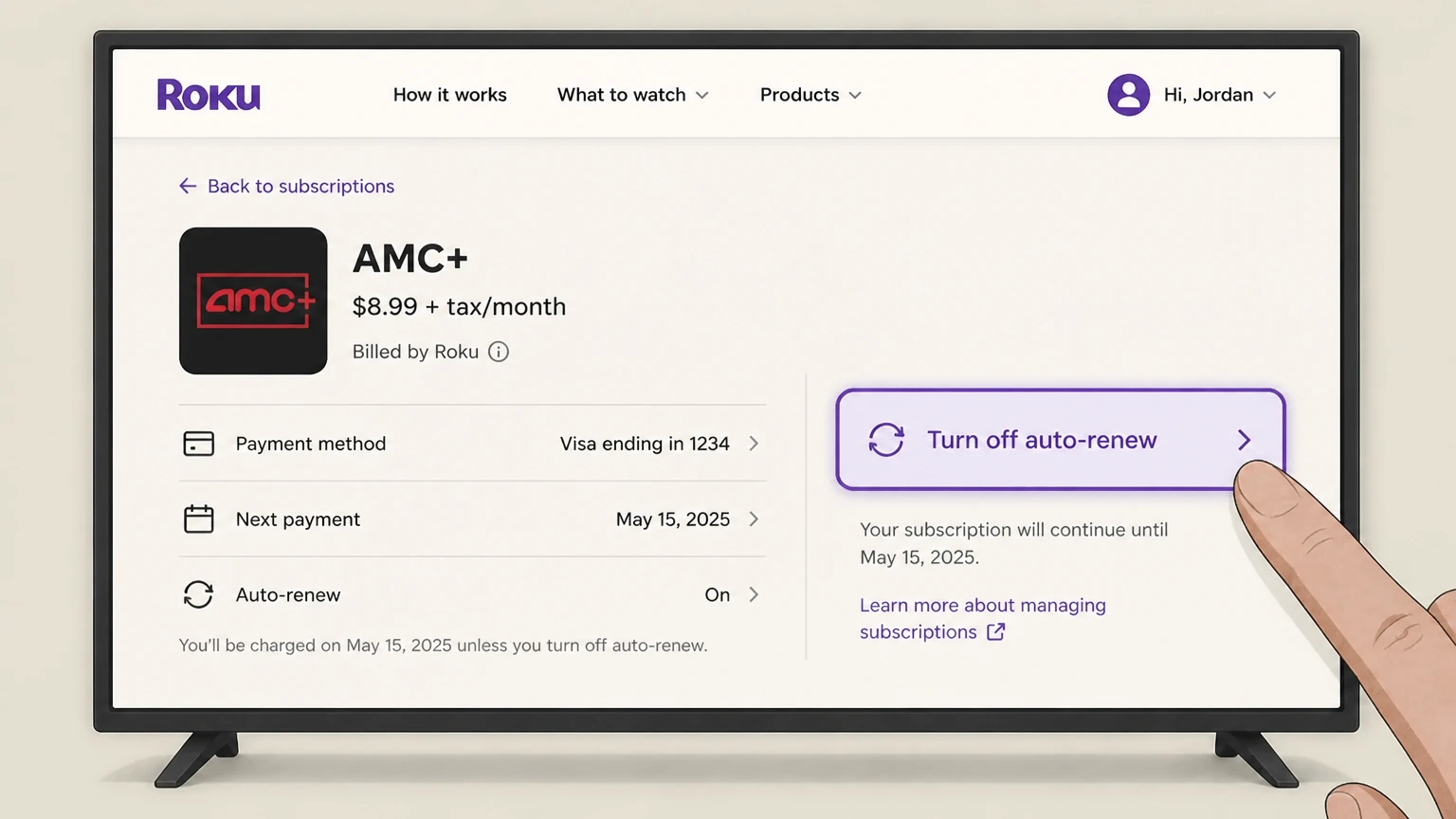1456x819 pixels.
Task: Click the credit card payment method icon
Action: coord(198,444)
